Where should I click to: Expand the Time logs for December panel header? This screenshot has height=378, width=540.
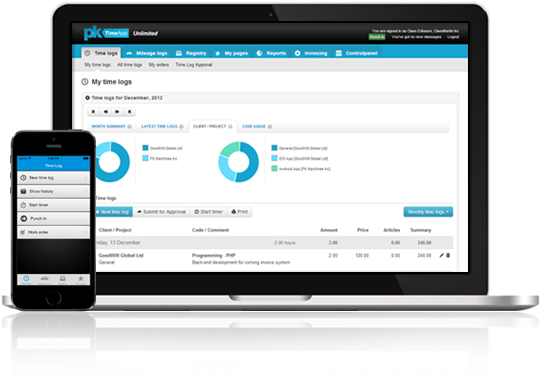(124, 98)
